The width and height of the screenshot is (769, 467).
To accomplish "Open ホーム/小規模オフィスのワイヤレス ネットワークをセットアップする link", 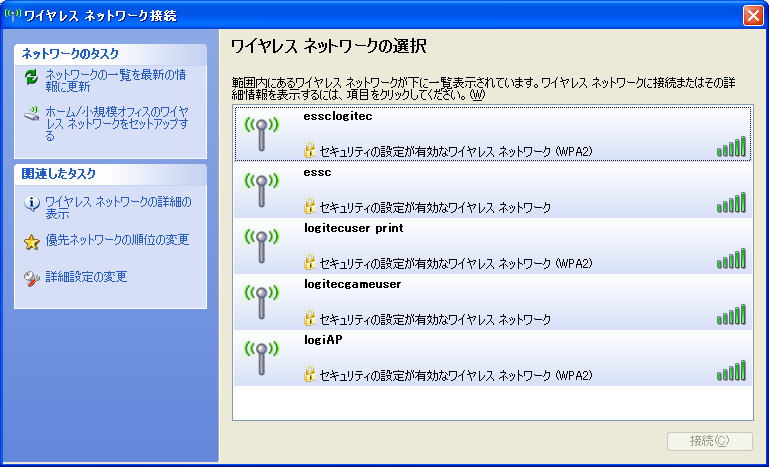I will (x=117, y=124).
